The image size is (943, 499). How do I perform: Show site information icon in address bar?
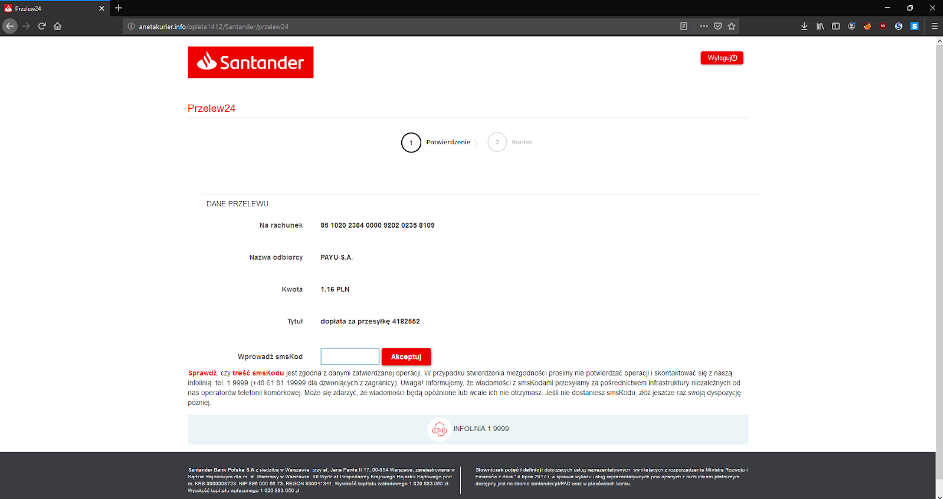pos(131,26)
